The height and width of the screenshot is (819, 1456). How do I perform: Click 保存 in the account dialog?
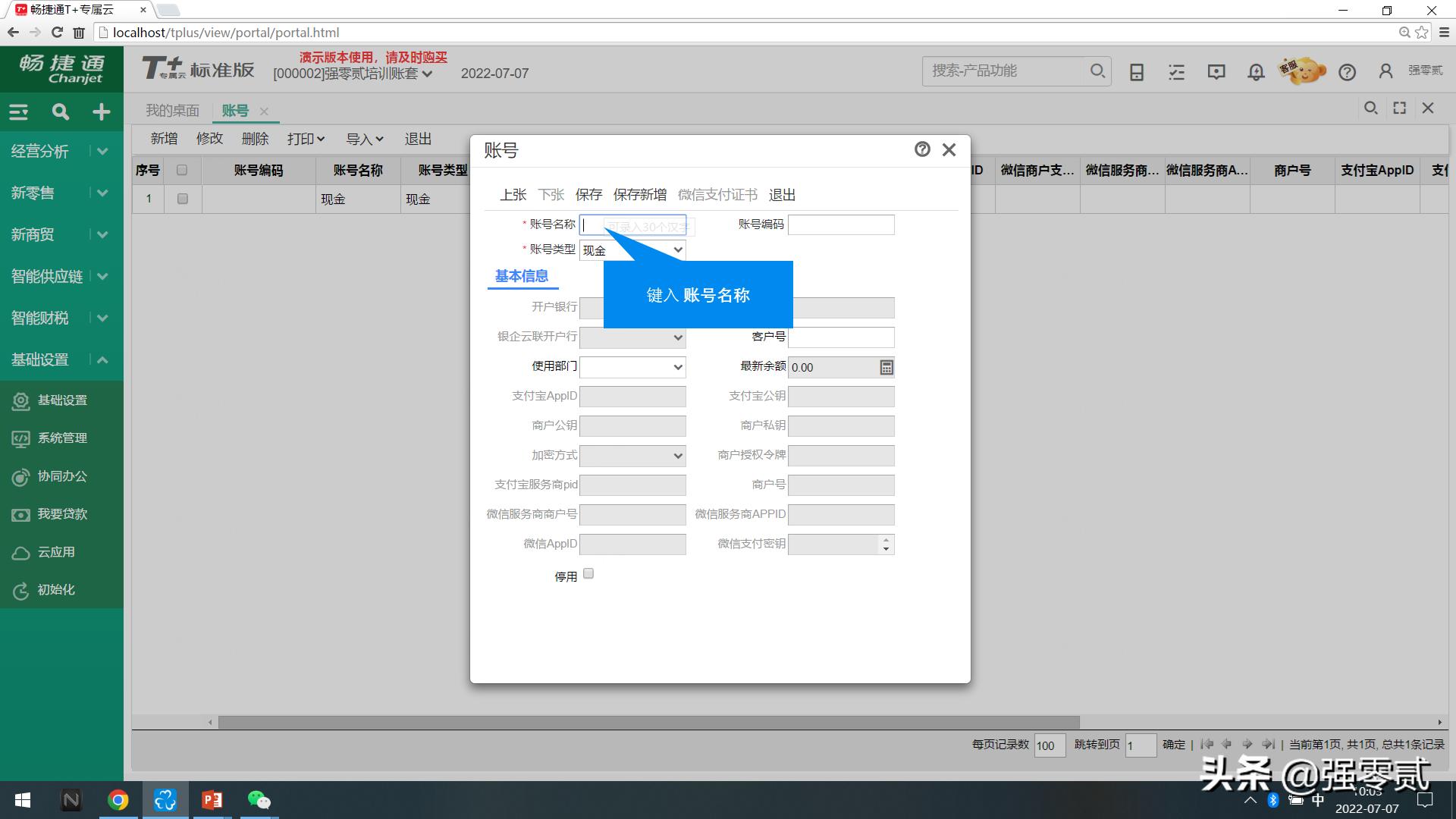point(589,194)
